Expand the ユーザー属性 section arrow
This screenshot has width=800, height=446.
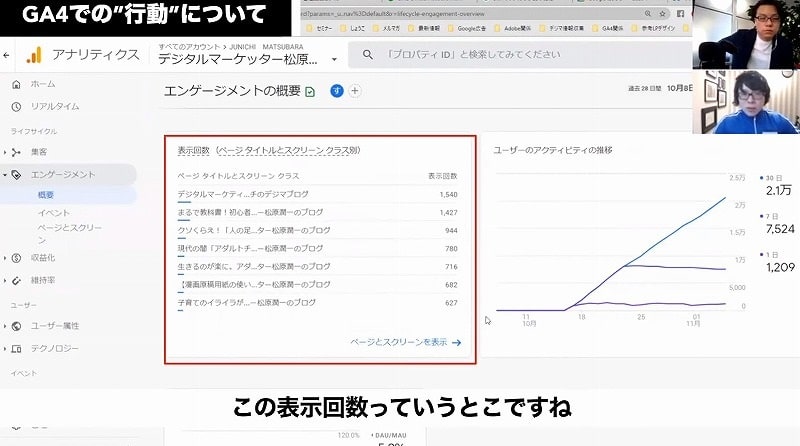pyautogui.click(x=5, y=326)
